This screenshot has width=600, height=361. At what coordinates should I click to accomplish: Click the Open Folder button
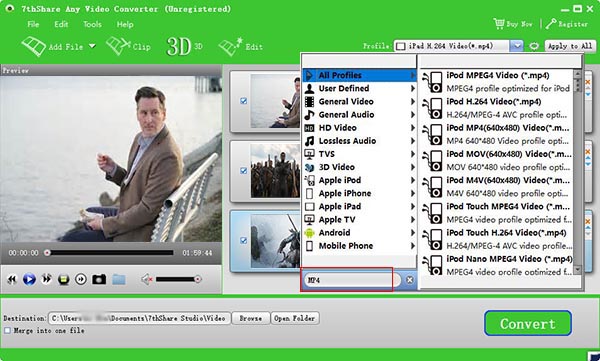[x=295, y=318]
